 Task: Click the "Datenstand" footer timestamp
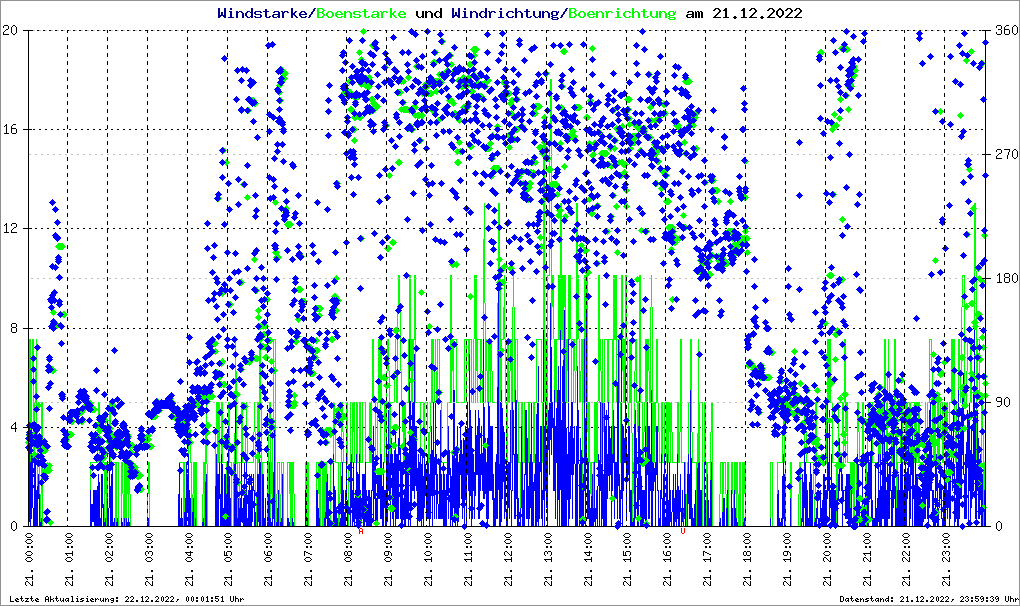pyautogui.click(x=929, y=599)
